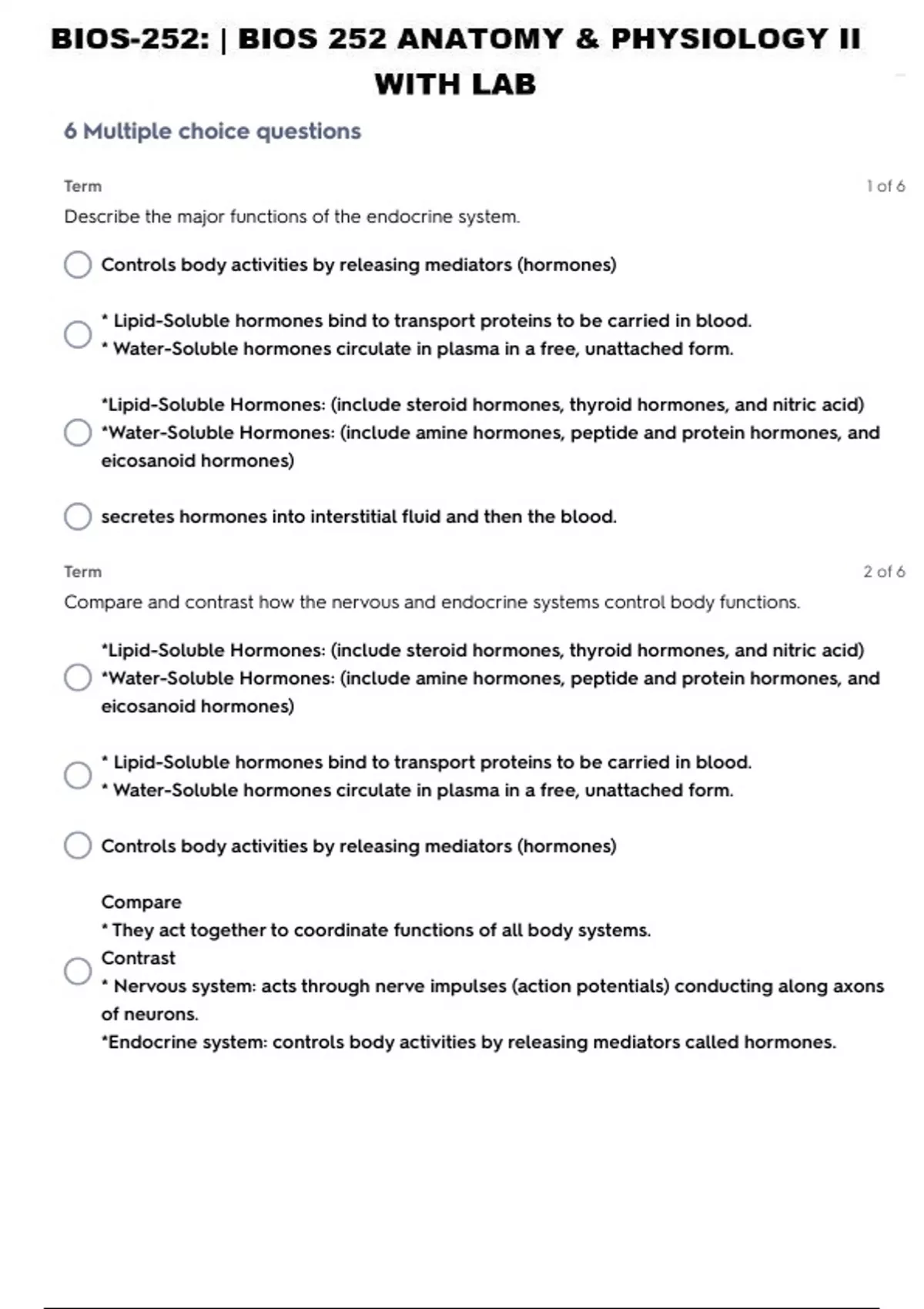Select 'secretes hormones into interstitial fluid' radio button
This screenshot has width=924, height=1309.
pyautogui.click(x=78, y=517)
